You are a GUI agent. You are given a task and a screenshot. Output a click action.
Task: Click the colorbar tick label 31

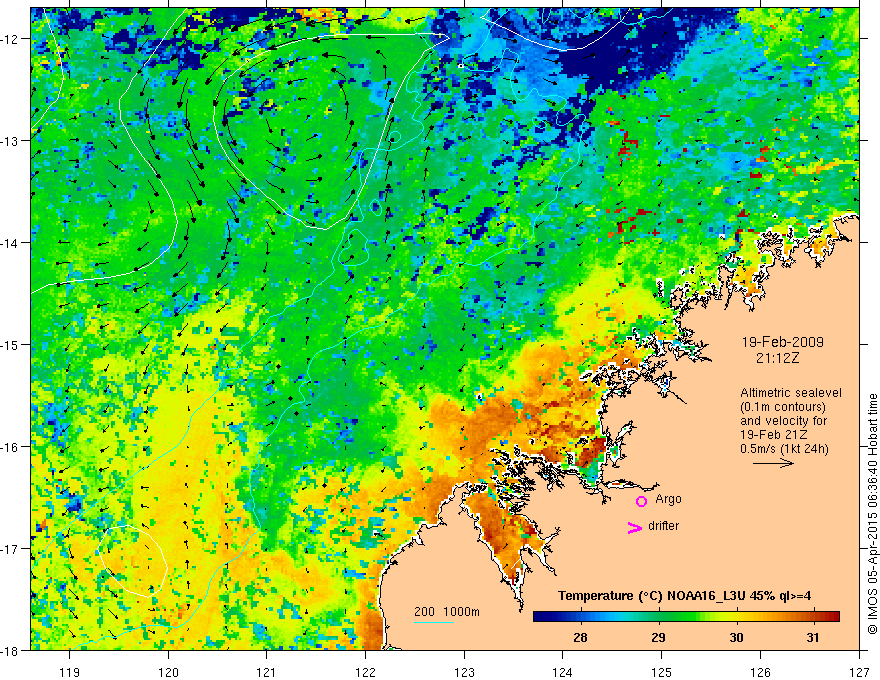click(813, 637)
